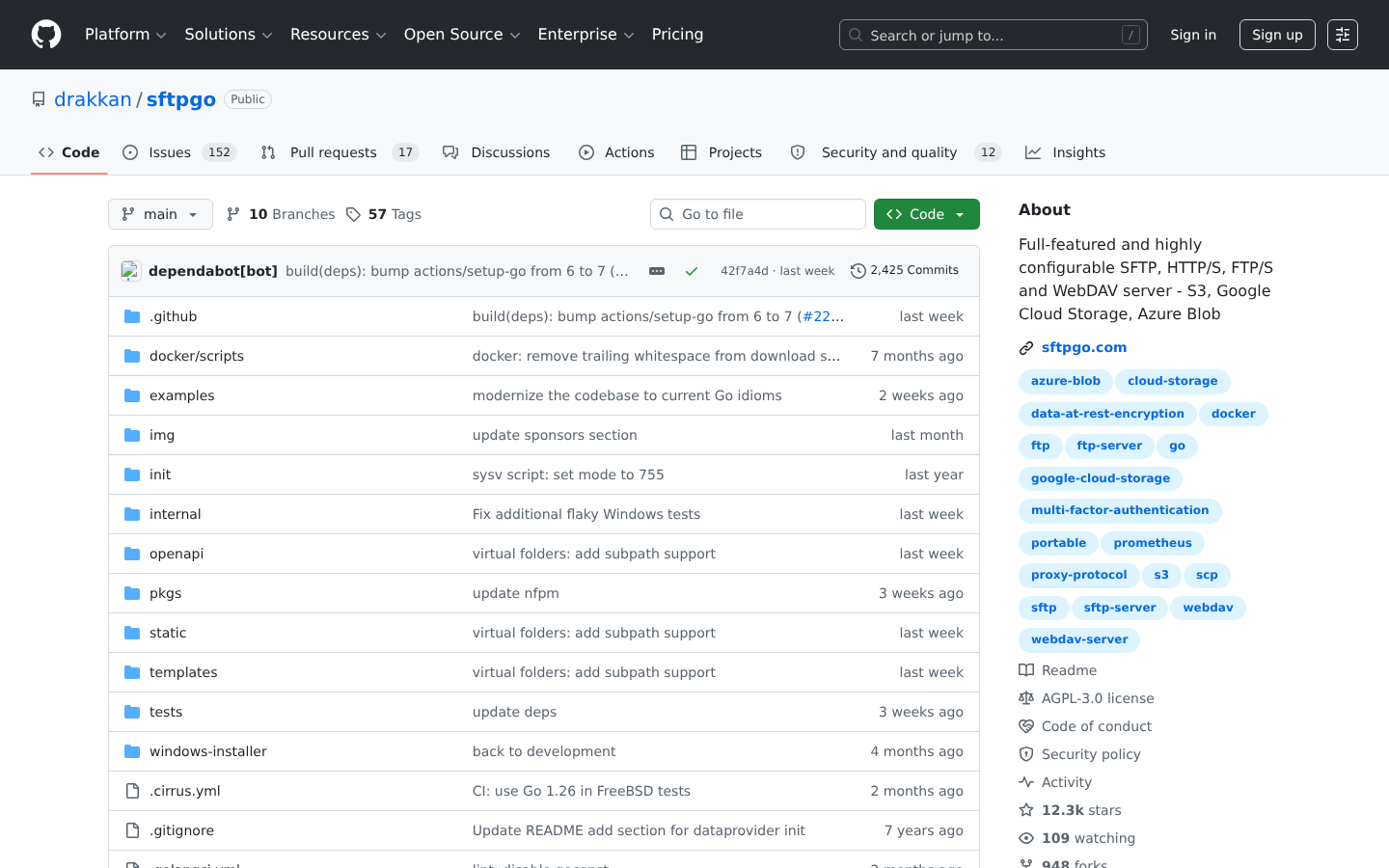Click the GitHub logo icon
The height and width of the screenshot is (868, 1389).
pos(46,35)
